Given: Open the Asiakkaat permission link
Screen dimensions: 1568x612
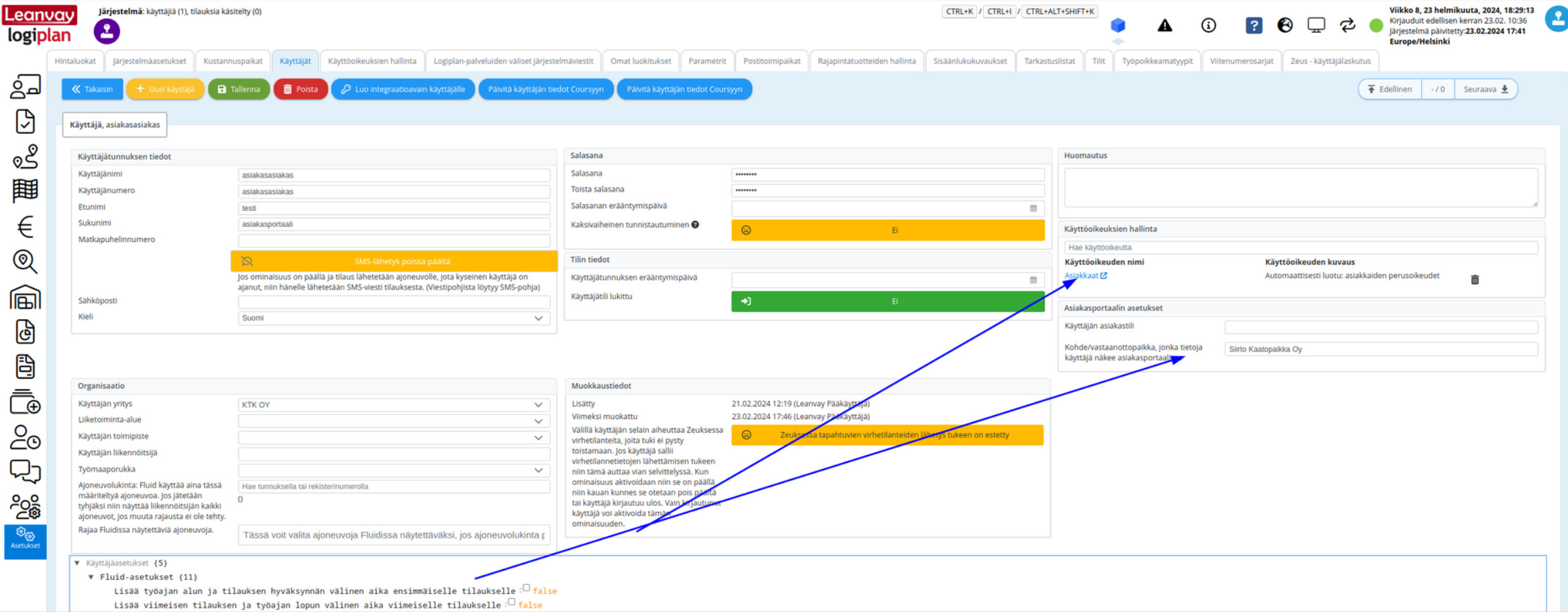Looking at the screenshot, I should click(1081, 275).
